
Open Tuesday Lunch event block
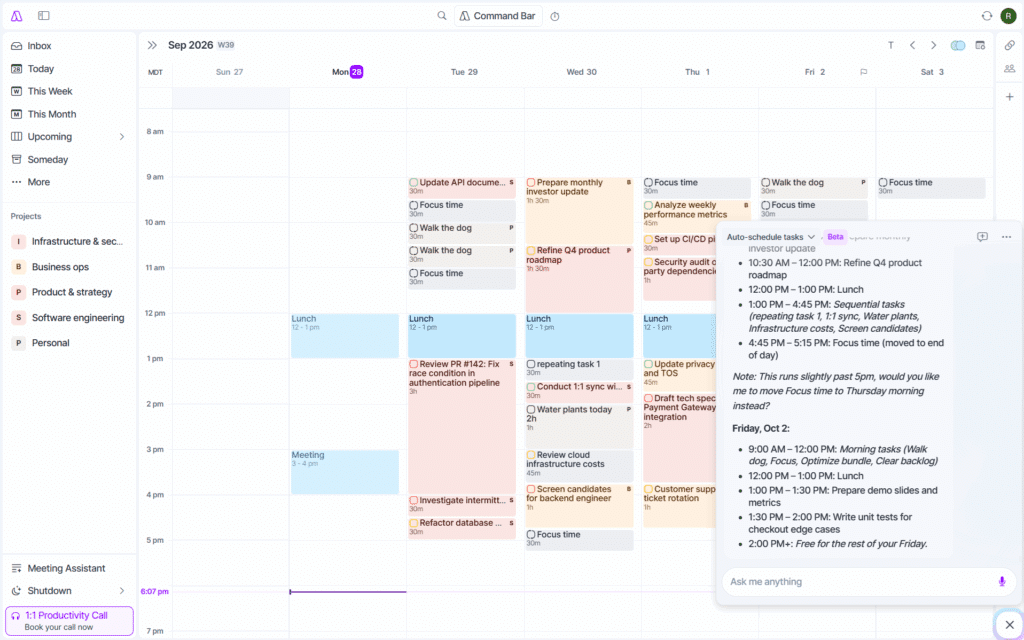click(x=462, y=336)
